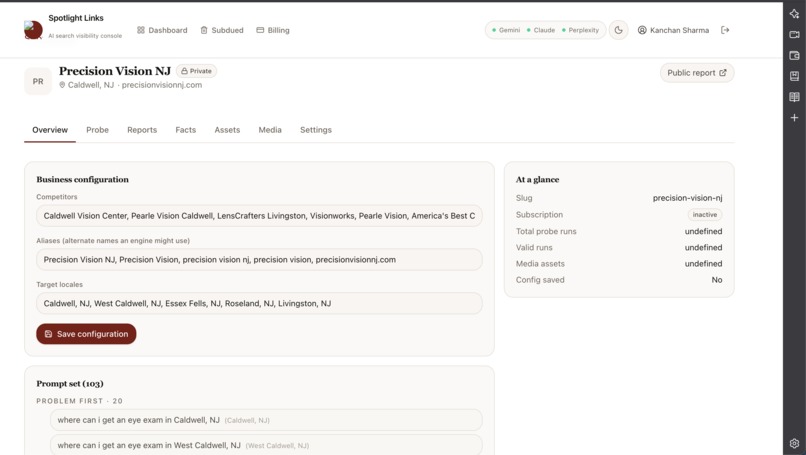Image resolution: width=806 pixels, height=455 pixels.
Task: Click the Claude engine status indicator
Action: (x=540, y=30)
